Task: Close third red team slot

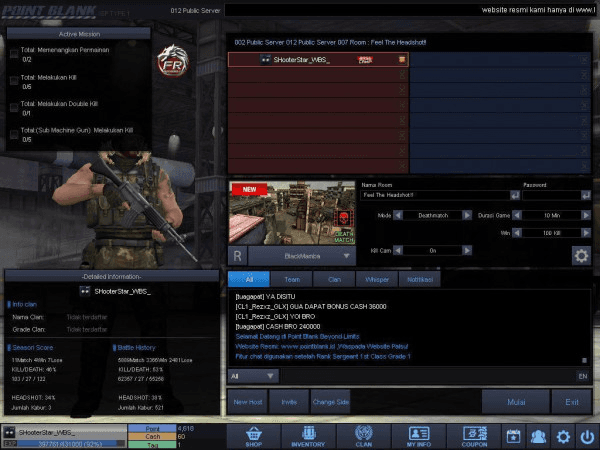Action: pos(402,90)
